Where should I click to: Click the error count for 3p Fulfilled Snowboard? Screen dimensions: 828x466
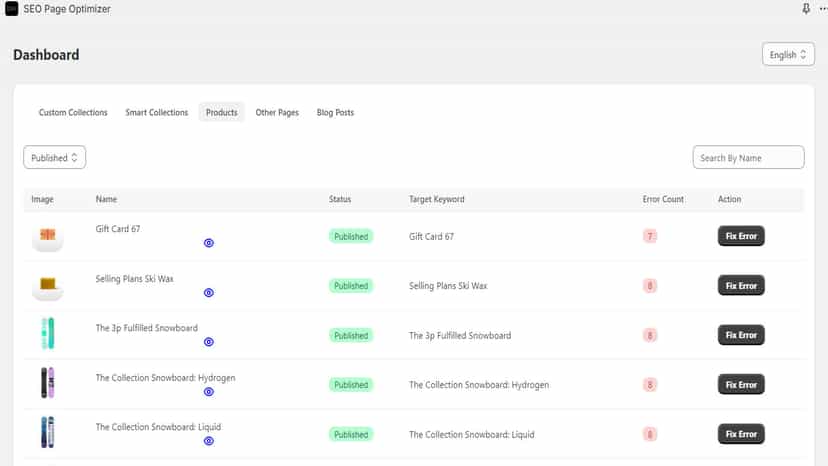[x=650, y=335]
